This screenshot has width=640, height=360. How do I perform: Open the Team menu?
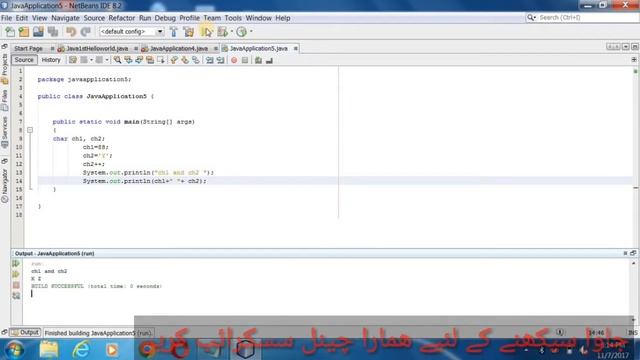[212, 18]
